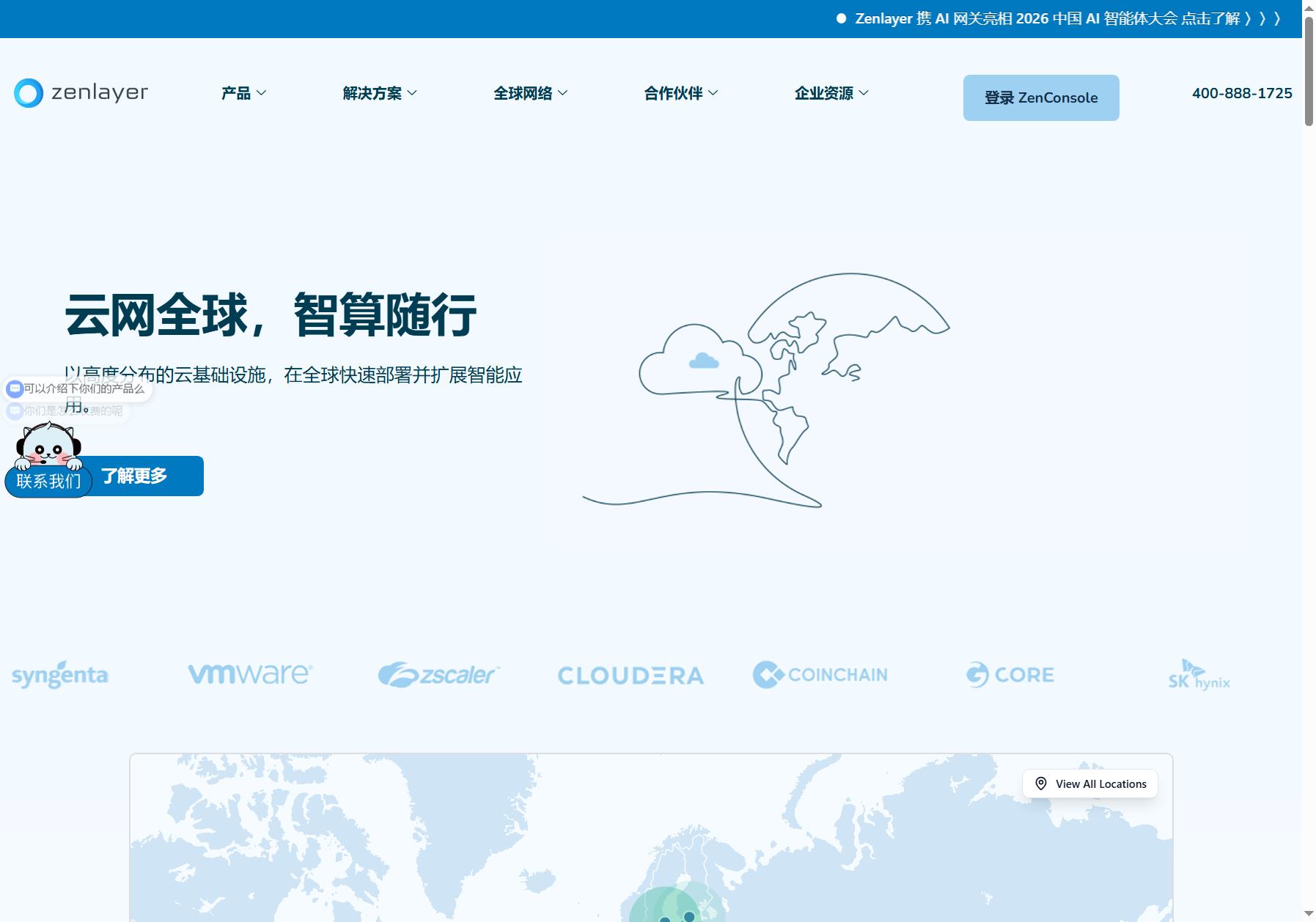Select the 可以介绍下你们的产品么 chat suggestion

78,388
